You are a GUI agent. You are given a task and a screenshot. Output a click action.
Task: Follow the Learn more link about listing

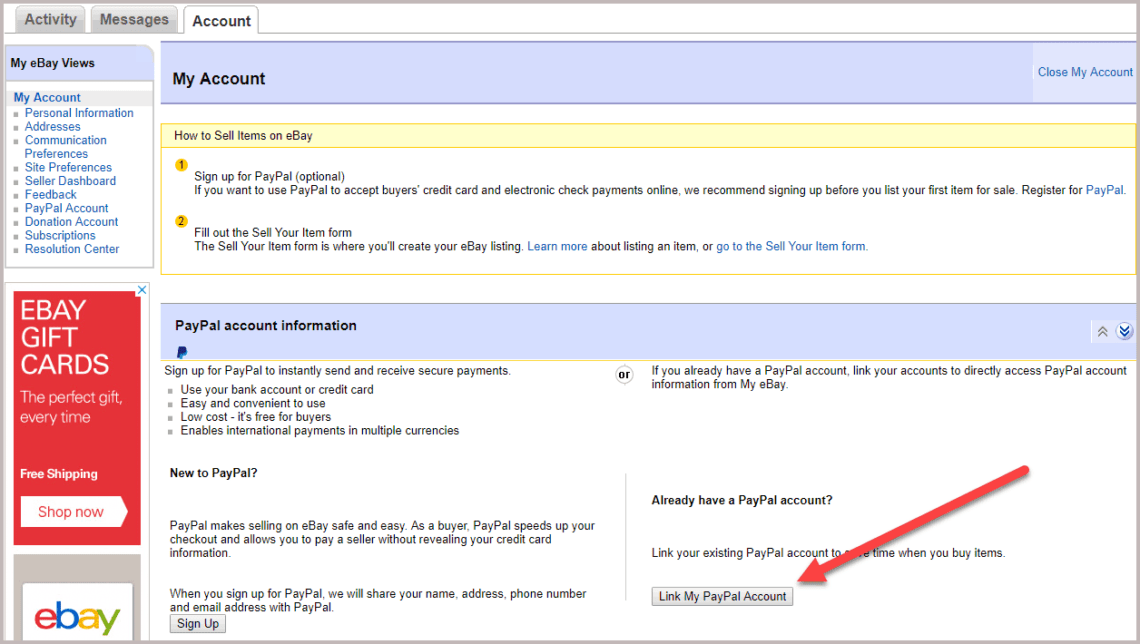[557, 245]
